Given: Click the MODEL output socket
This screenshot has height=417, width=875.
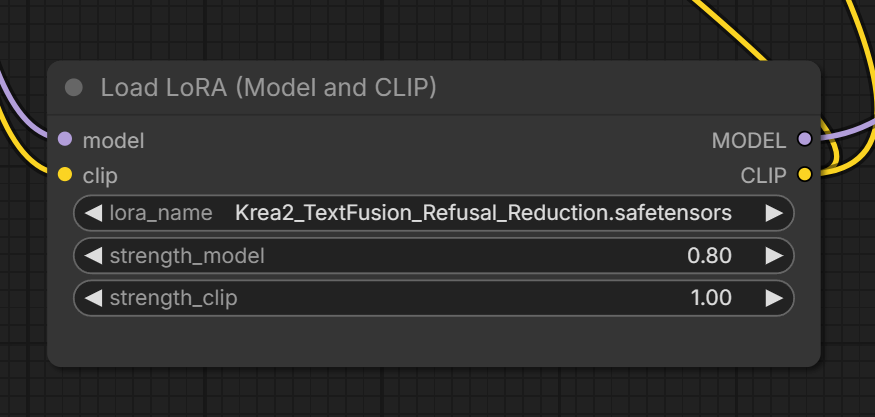Looking at the screenshot, I should pyautogui.click(x=804, y=139).
